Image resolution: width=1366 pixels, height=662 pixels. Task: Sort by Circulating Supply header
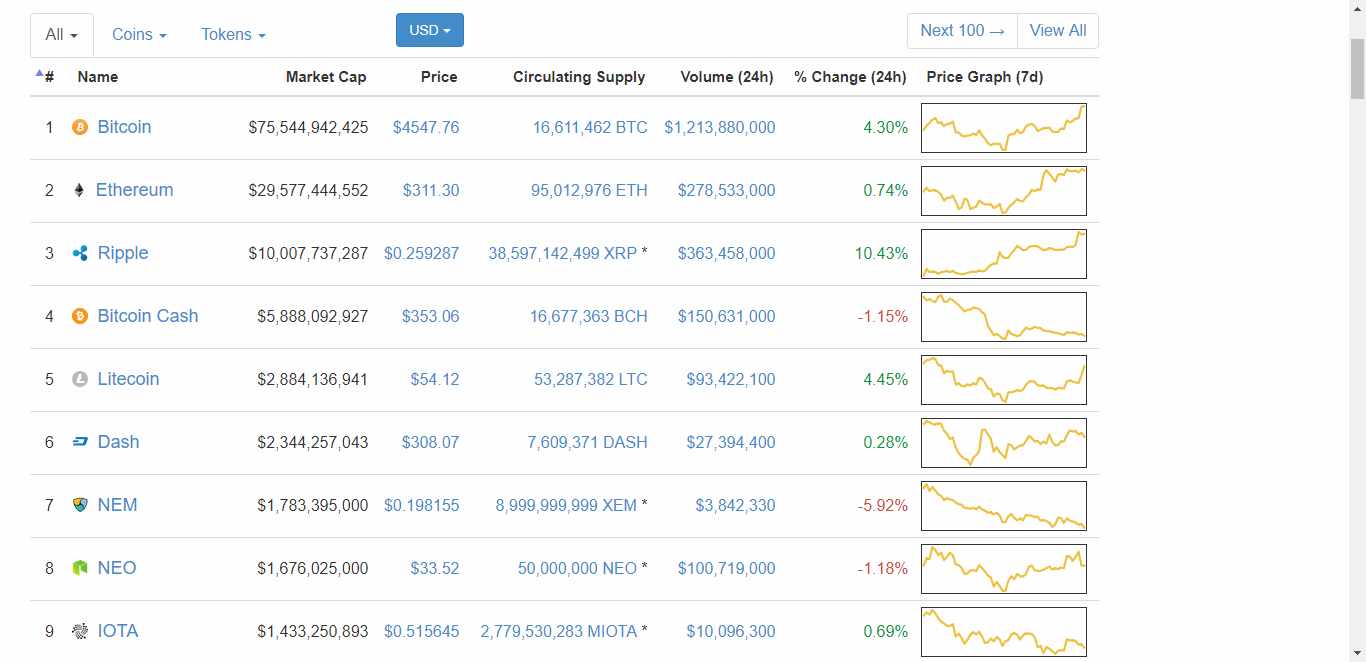(579, 77)
